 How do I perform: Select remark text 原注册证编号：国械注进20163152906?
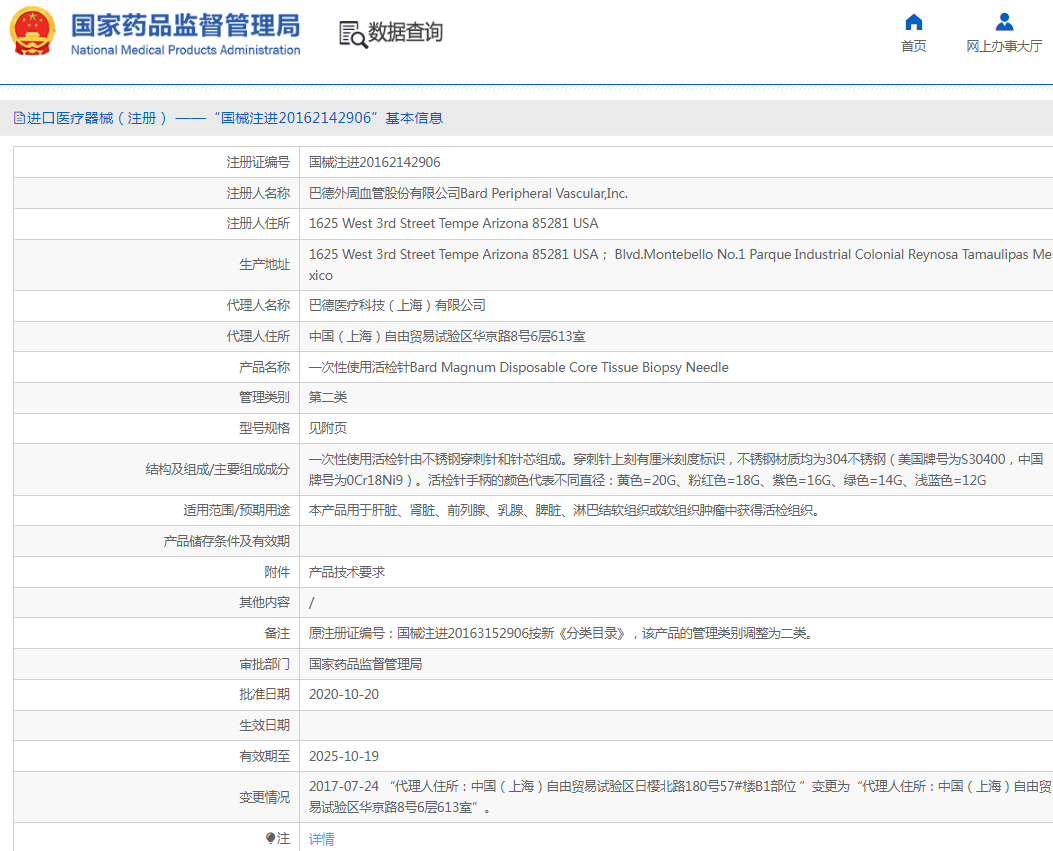pos(561,633)
